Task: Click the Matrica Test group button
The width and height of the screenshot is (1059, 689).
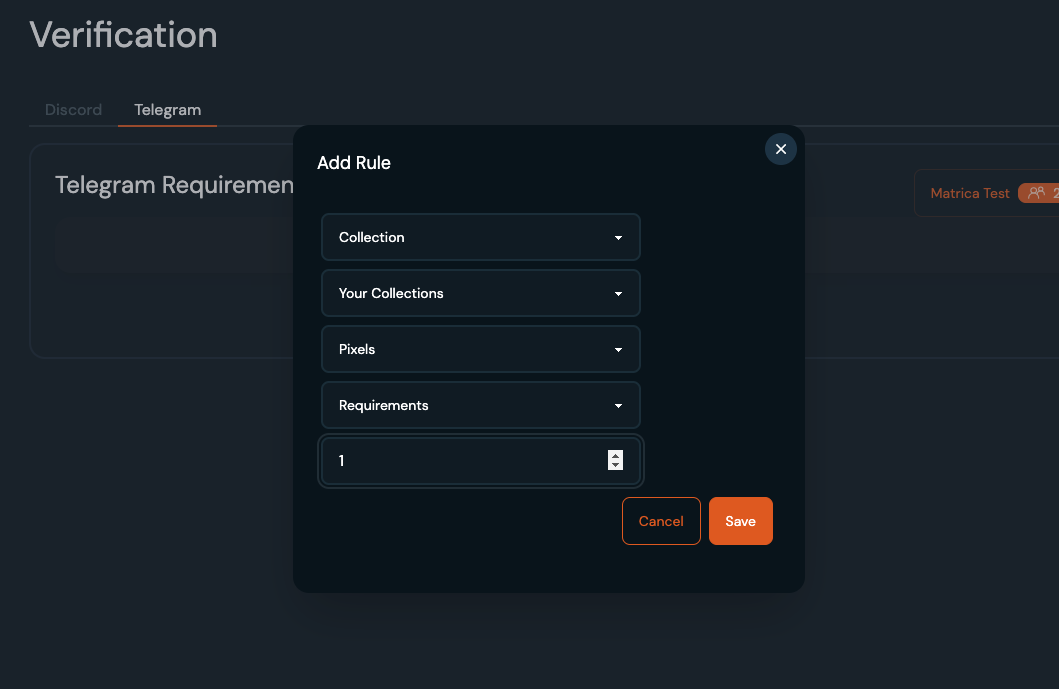Action: [969, 193]
